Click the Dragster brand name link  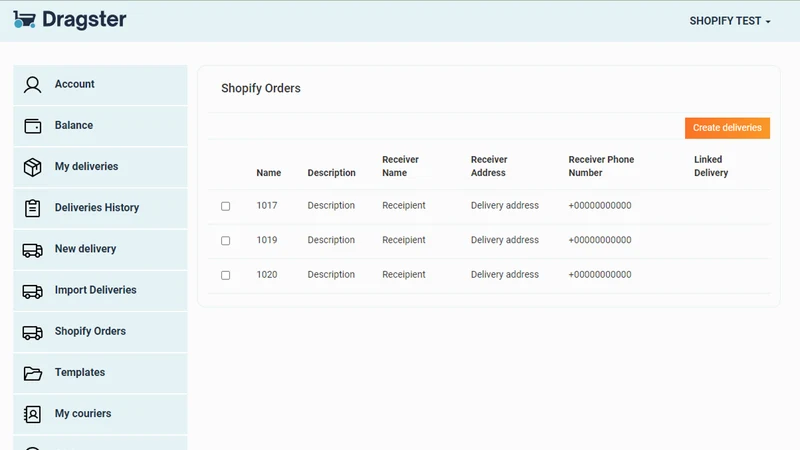(x=84, y=20)
